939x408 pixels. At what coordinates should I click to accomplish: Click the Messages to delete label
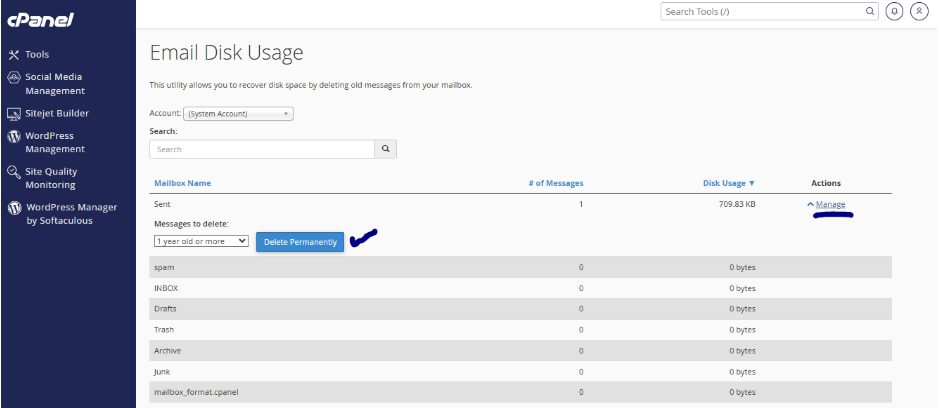pos(192,224)
